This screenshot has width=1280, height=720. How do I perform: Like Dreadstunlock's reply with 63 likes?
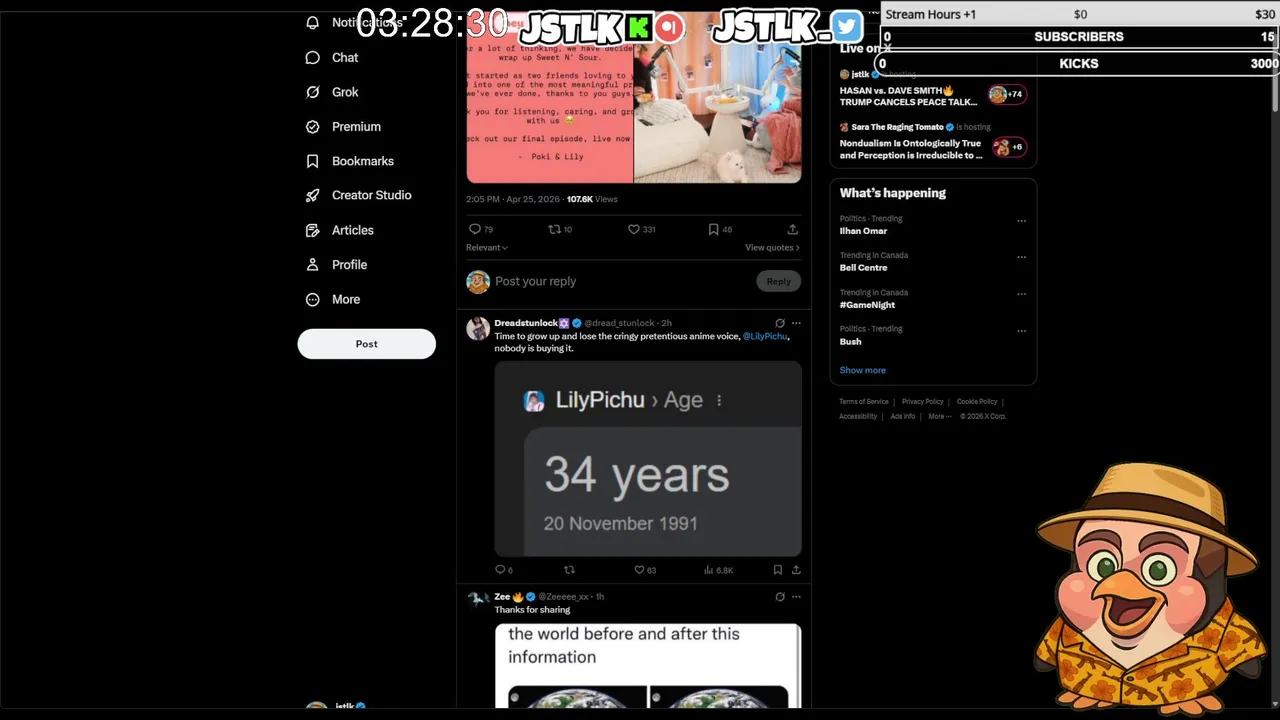click(x=639, y=570)
